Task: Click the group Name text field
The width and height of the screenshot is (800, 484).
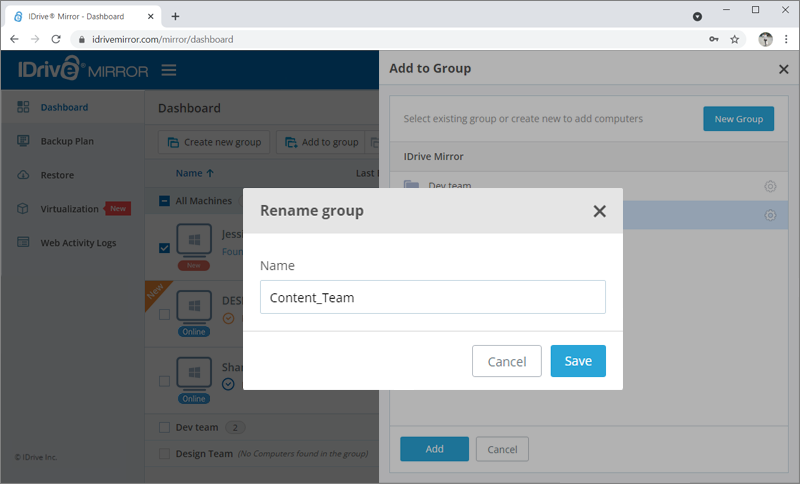Action: click(x=432, y=297)
